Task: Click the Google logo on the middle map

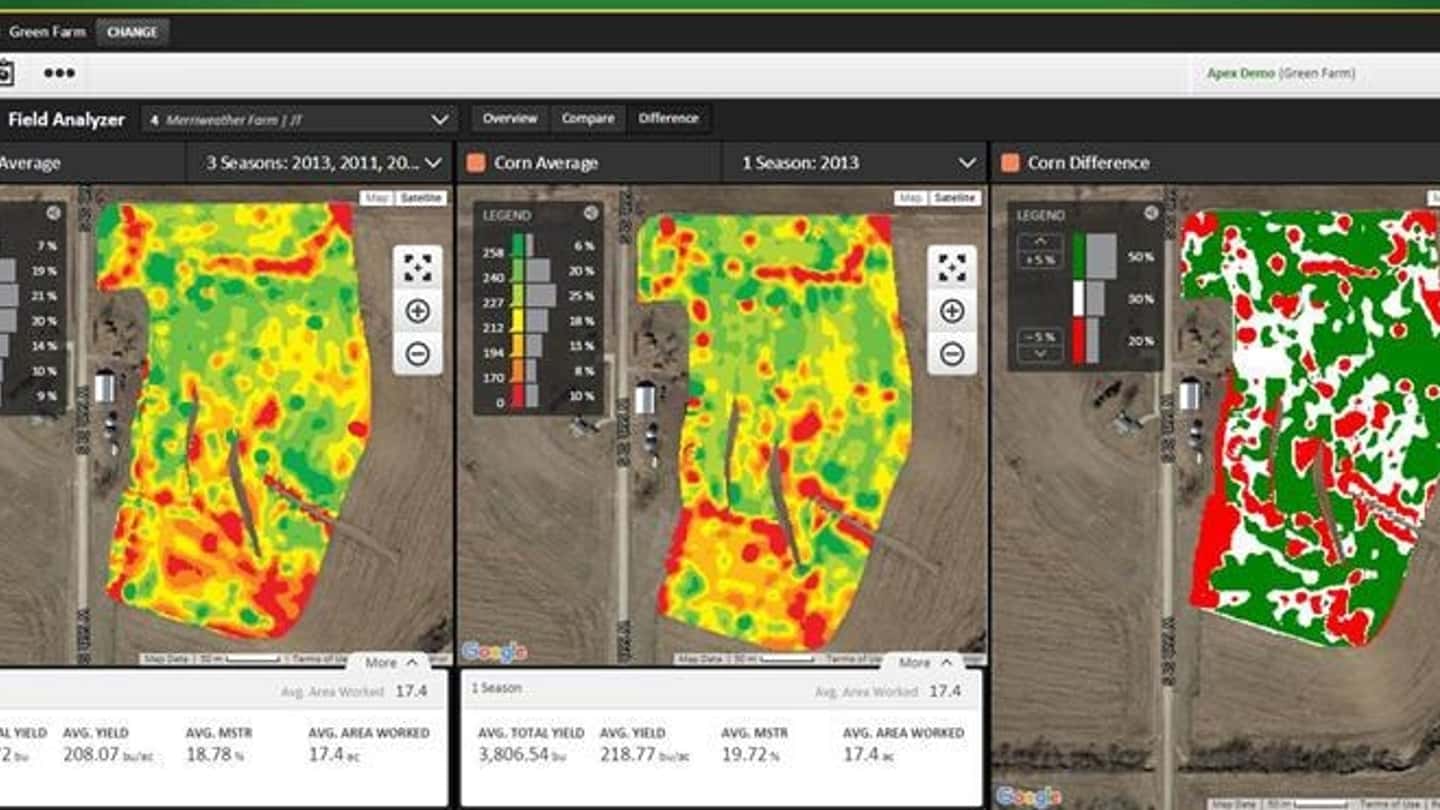Action: point(494,652)
